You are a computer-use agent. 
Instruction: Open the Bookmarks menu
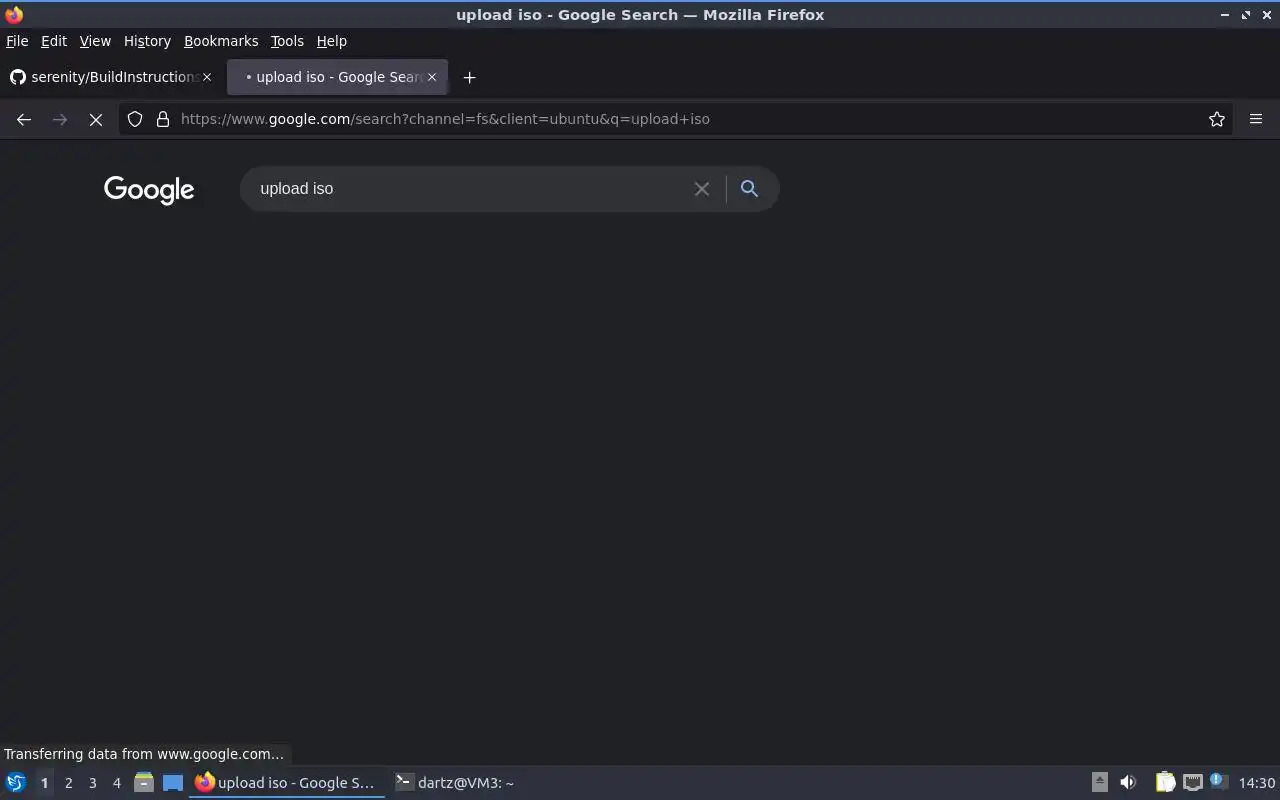(x=221, y=41)
